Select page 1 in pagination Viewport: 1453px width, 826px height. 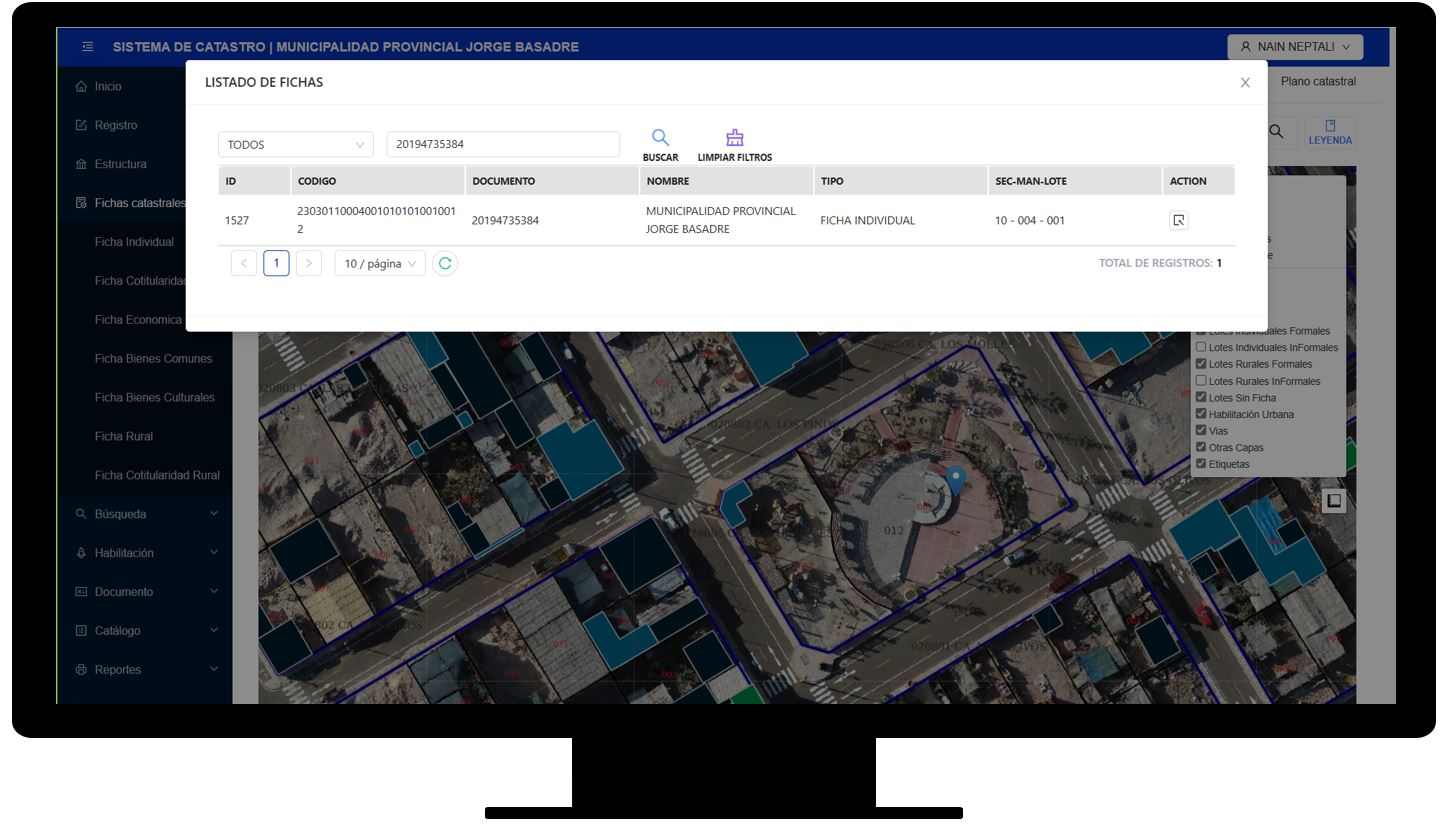coord(276,264)
